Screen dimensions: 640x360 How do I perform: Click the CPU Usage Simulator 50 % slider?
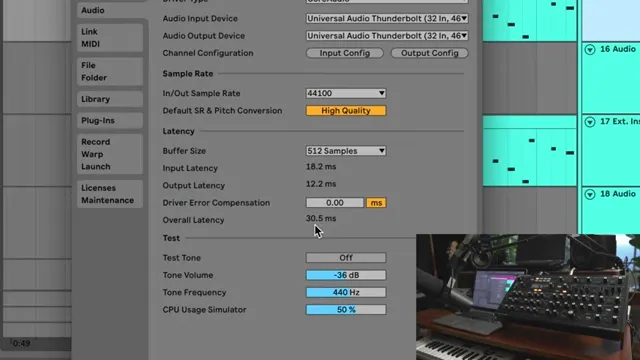pyautogui.click(x=346, y=310)
